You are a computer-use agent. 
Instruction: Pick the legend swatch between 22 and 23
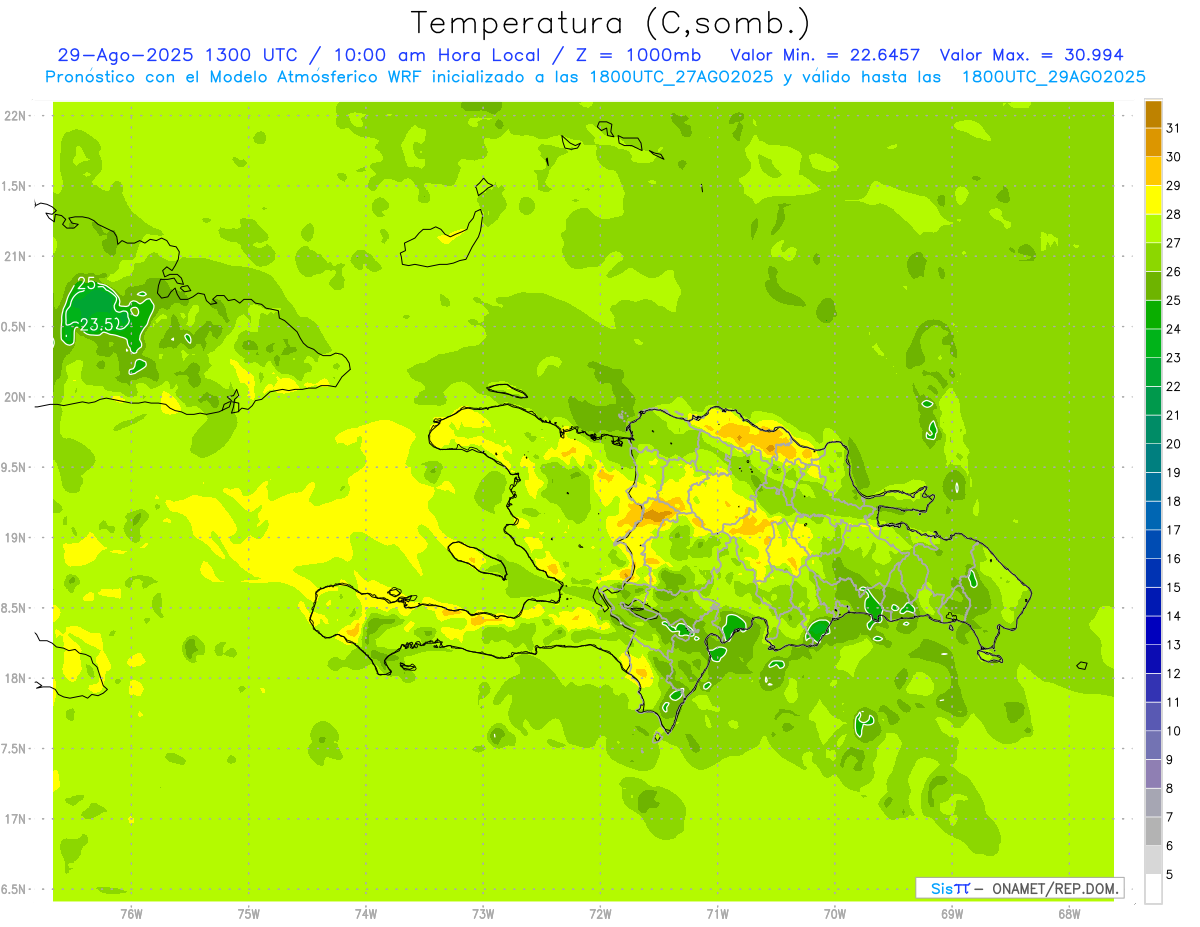point(1153,372)
